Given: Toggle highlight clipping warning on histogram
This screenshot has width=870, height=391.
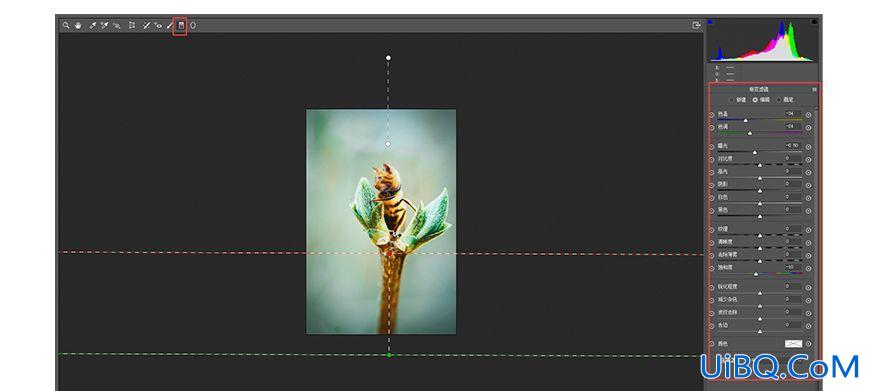Looking at the screenshot, I should (814, 22).
